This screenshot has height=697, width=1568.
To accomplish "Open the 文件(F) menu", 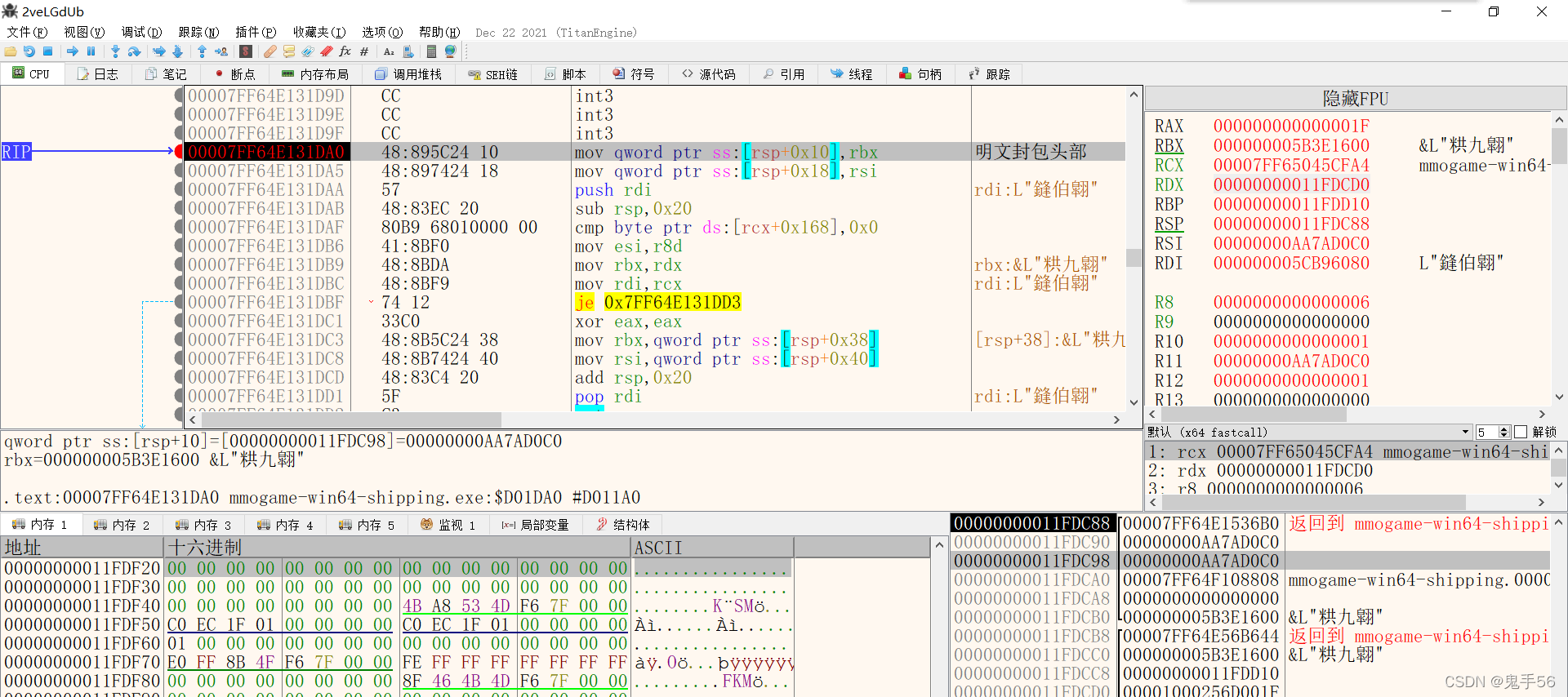I will pos(27,32).
